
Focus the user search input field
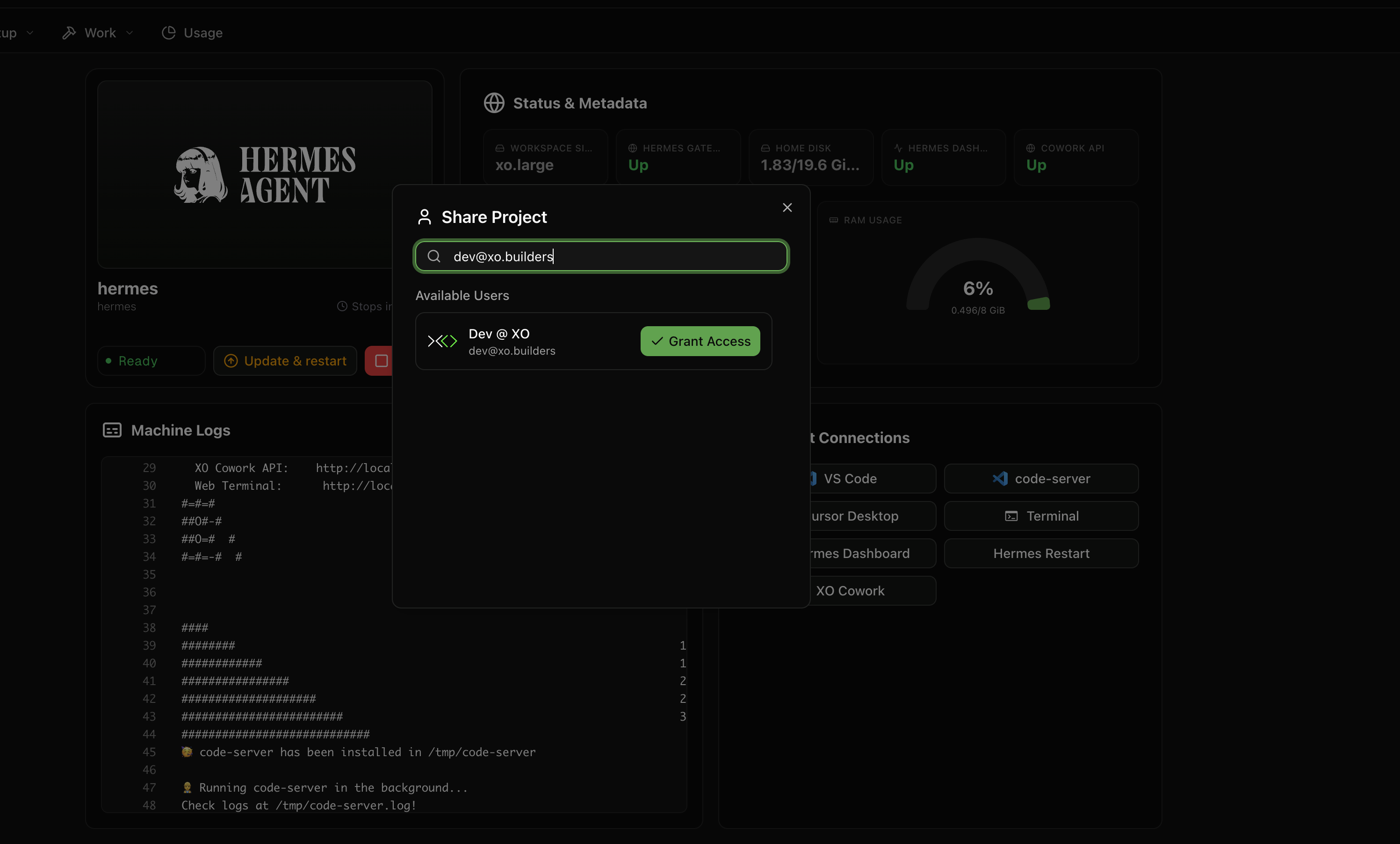(601, 256)
